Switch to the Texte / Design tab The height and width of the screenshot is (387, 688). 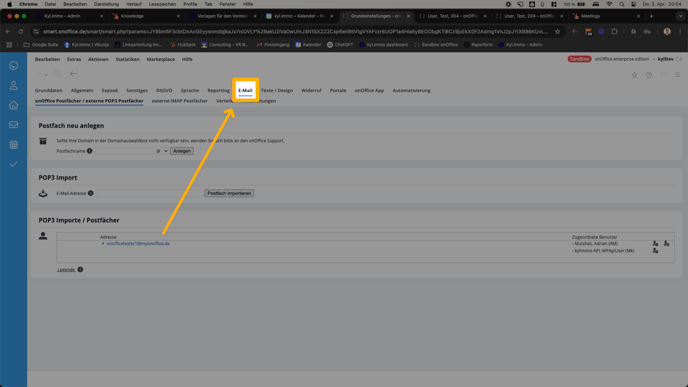pos(277,90)
